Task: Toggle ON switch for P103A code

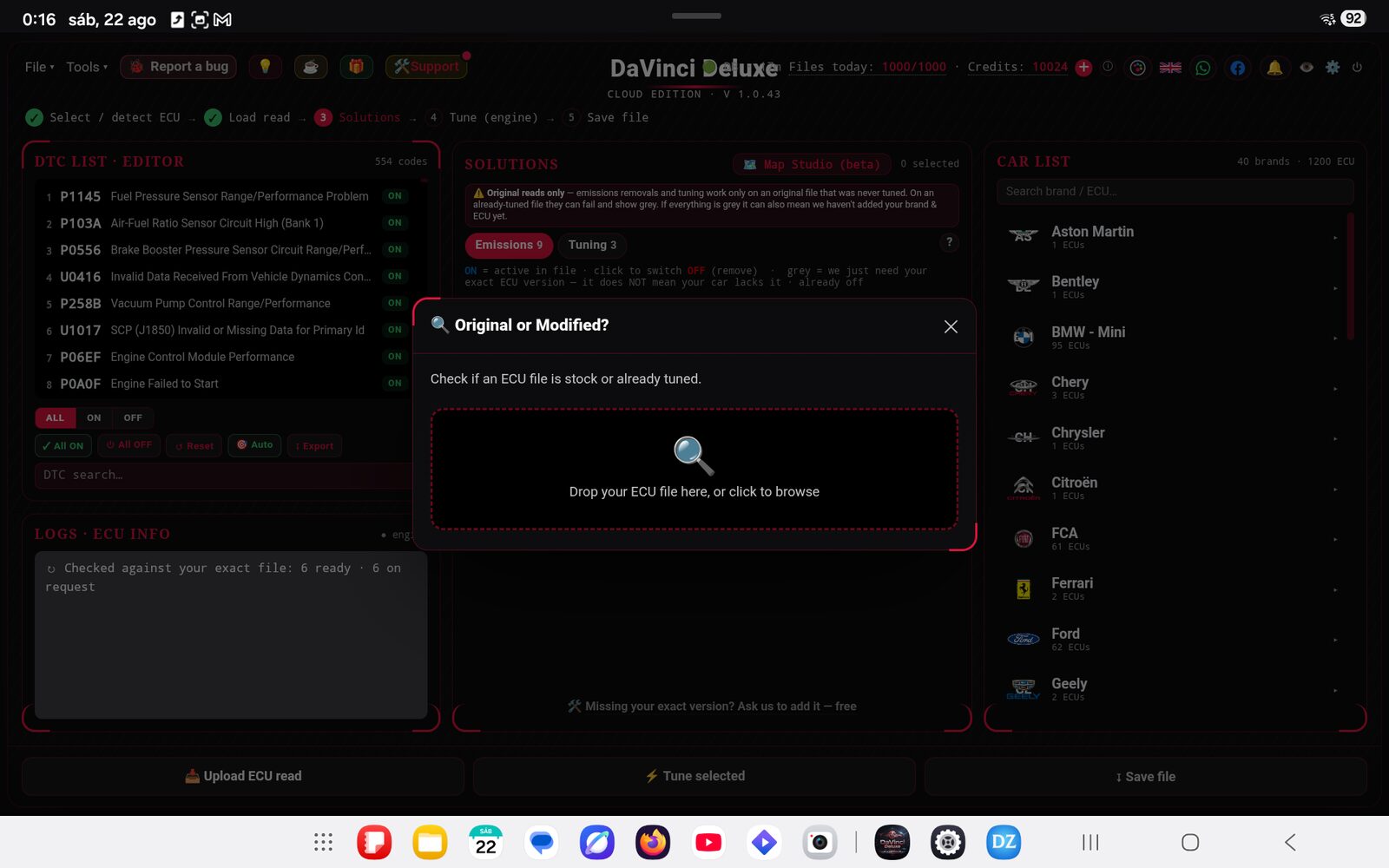Action: pos(395,223)
